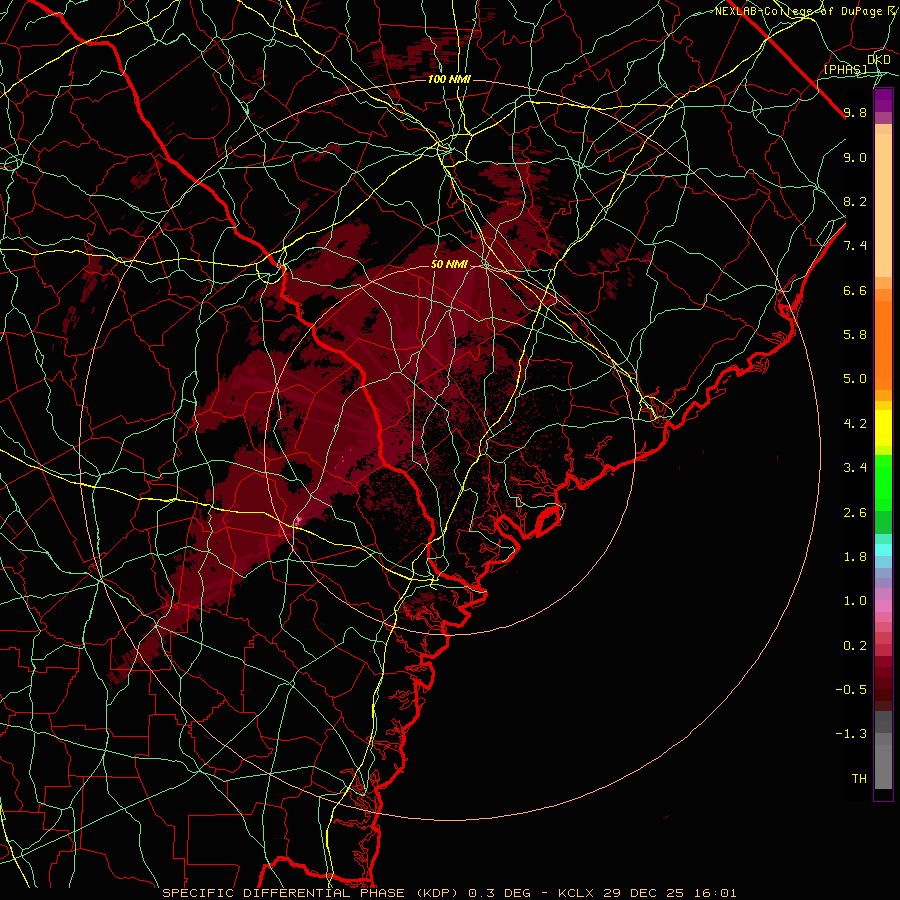Click the 0.2 scale label
Screen dimensions: 900x900
tap(855, 645)
